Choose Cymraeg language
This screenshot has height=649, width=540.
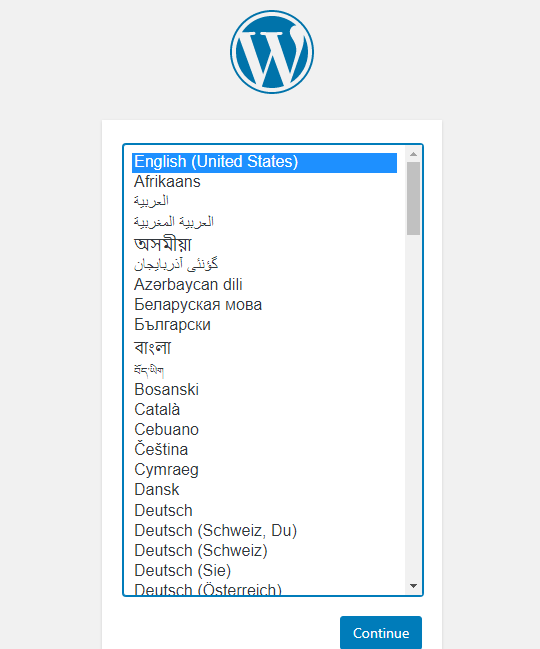pos(264,470)
